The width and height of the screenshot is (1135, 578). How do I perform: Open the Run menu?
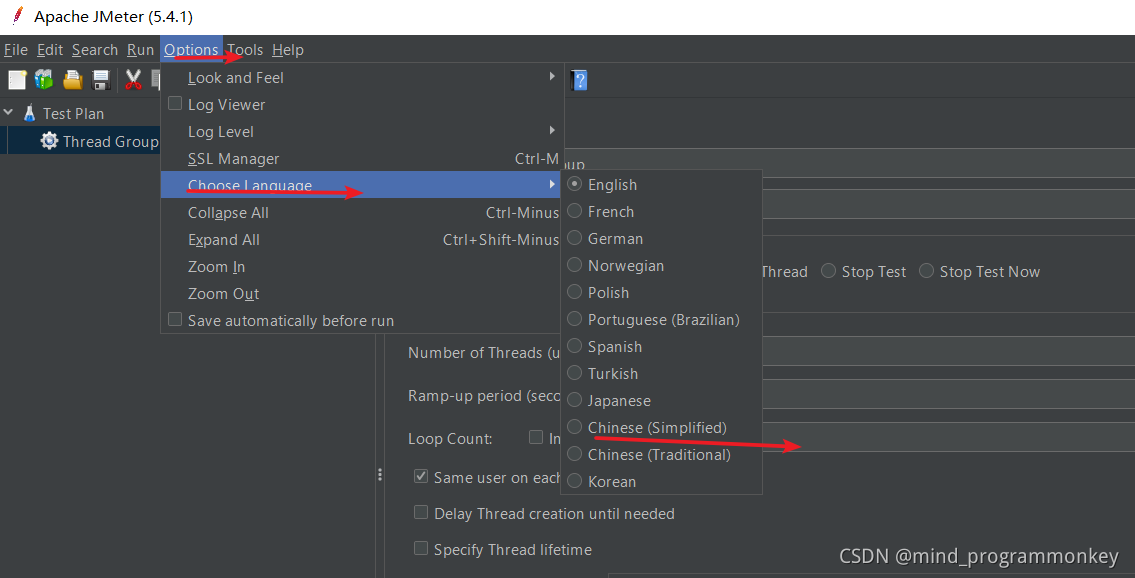click(x=140, y=50)
